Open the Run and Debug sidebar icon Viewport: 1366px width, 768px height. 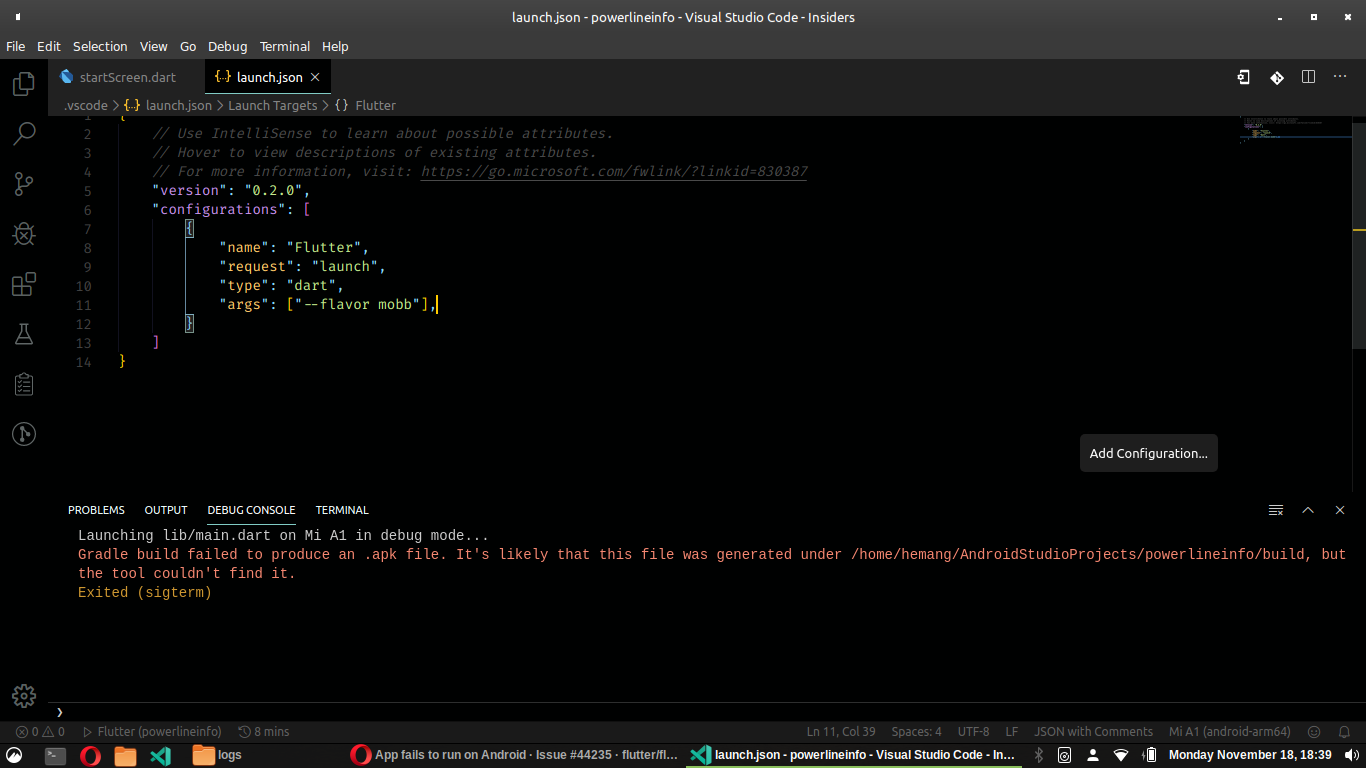tap(24, 233)
